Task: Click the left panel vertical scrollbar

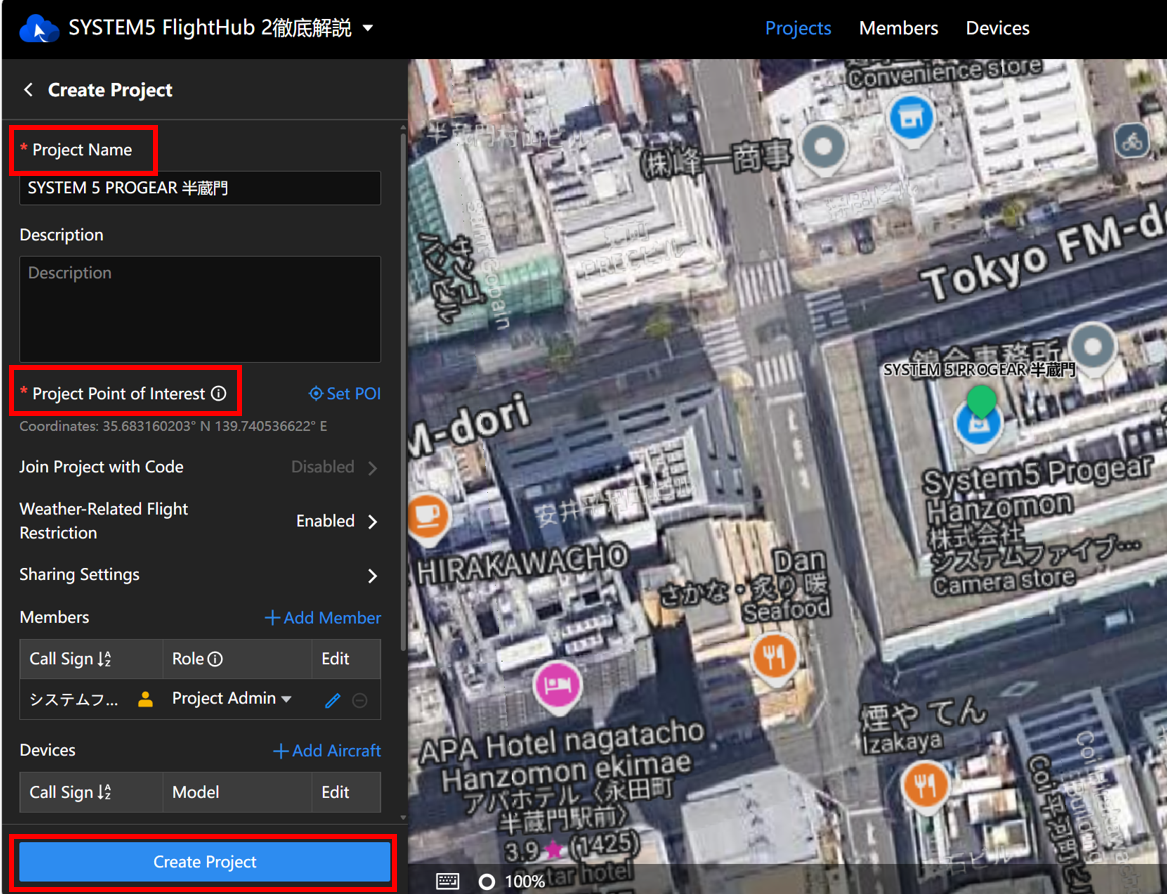Action: pyautogui.click(x=403, y=391)
